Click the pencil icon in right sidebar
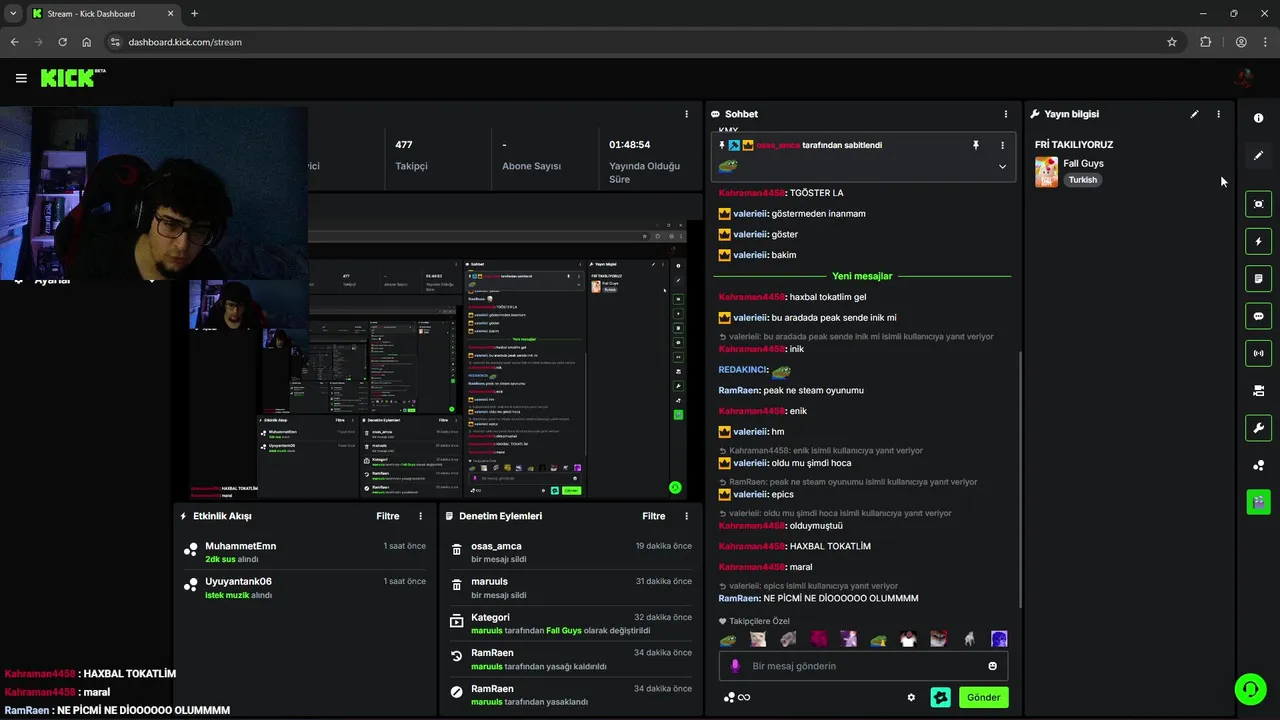 1258,155
